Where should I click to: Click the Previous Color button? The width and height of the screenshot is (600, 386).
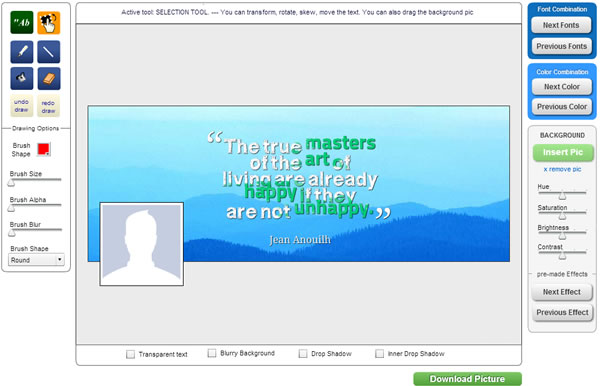point(562,107)
